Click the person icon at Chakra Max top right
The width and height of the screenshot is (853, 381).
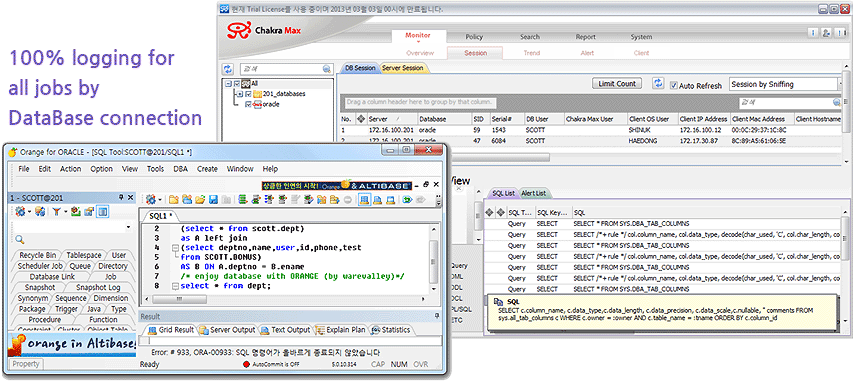coord(826,33)
